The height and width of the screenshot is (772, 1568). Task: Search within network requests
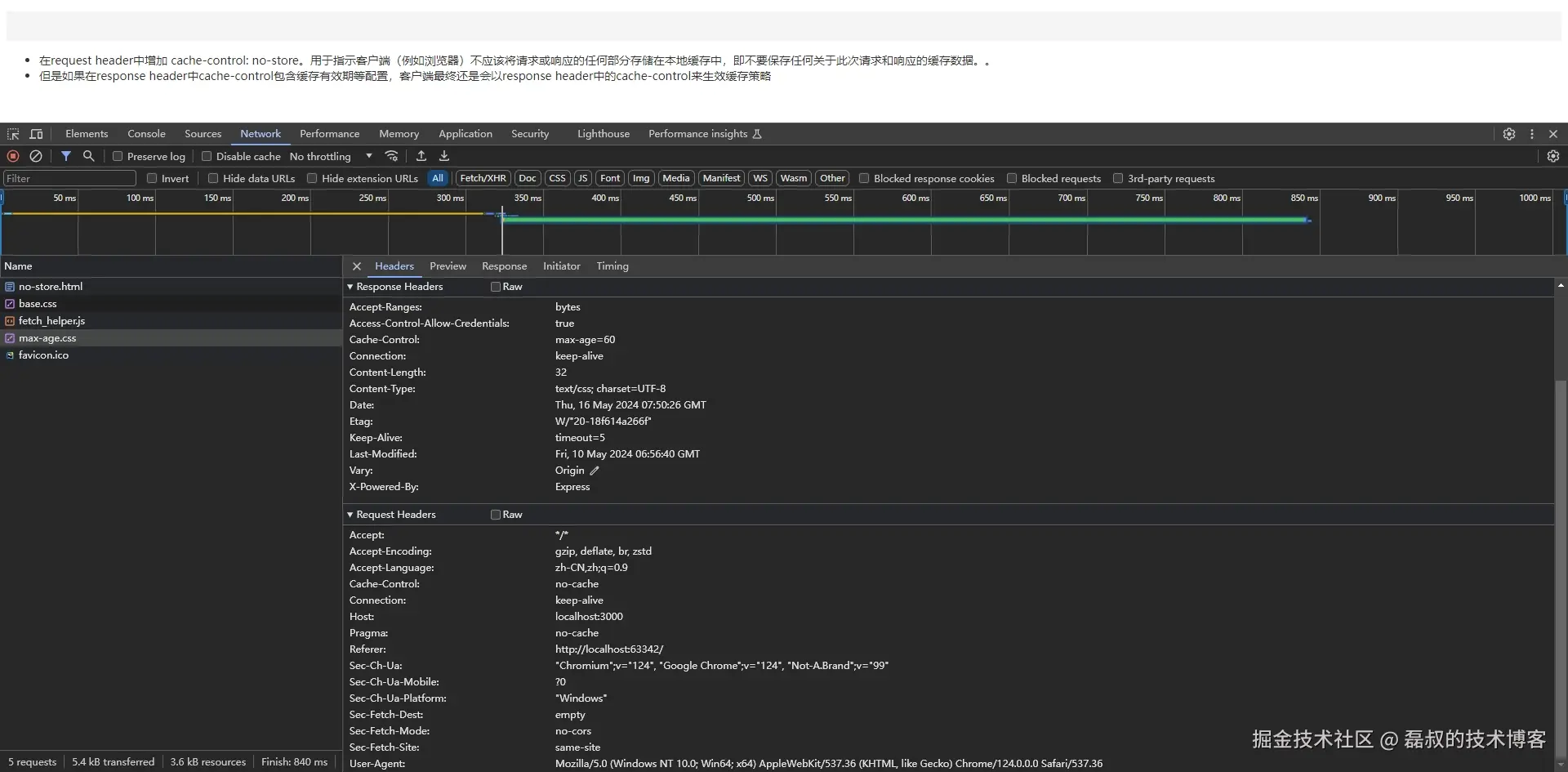point(89,156)
